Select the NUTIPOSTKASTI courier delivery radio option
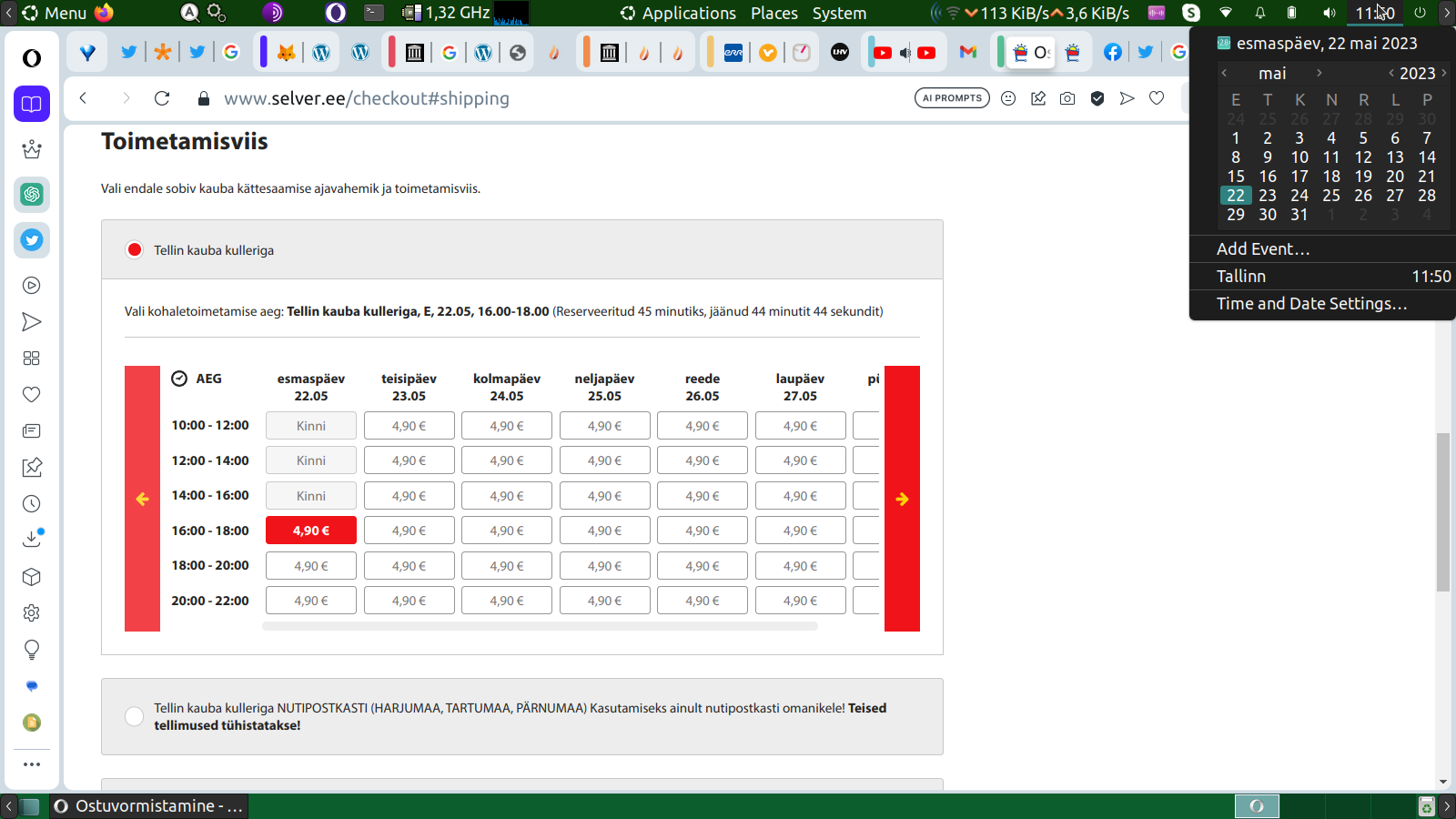1456x819 pixels. [x=135, y=717]
